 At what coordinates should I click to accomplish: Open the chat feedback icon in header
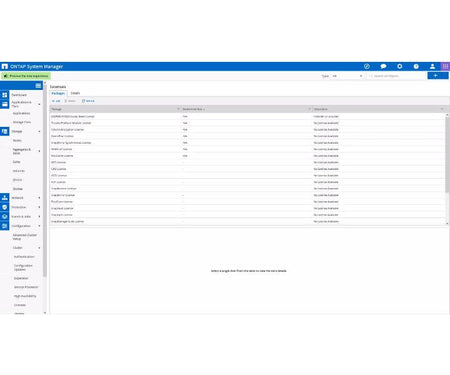[383, 66]
